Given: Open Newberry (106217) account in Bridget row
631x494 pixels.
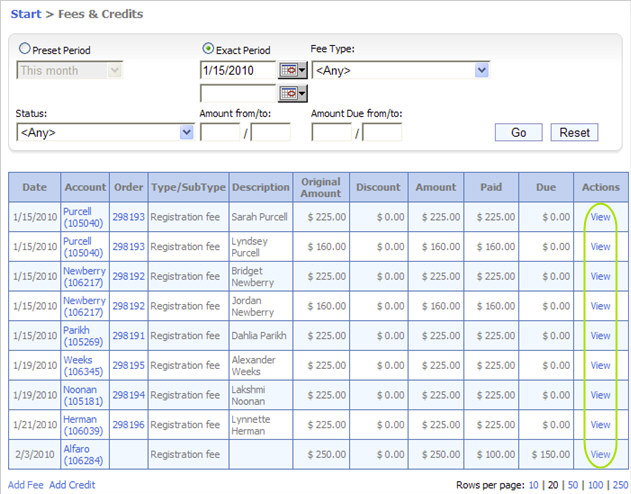Looking at the screenshot, I should [85, 276].
